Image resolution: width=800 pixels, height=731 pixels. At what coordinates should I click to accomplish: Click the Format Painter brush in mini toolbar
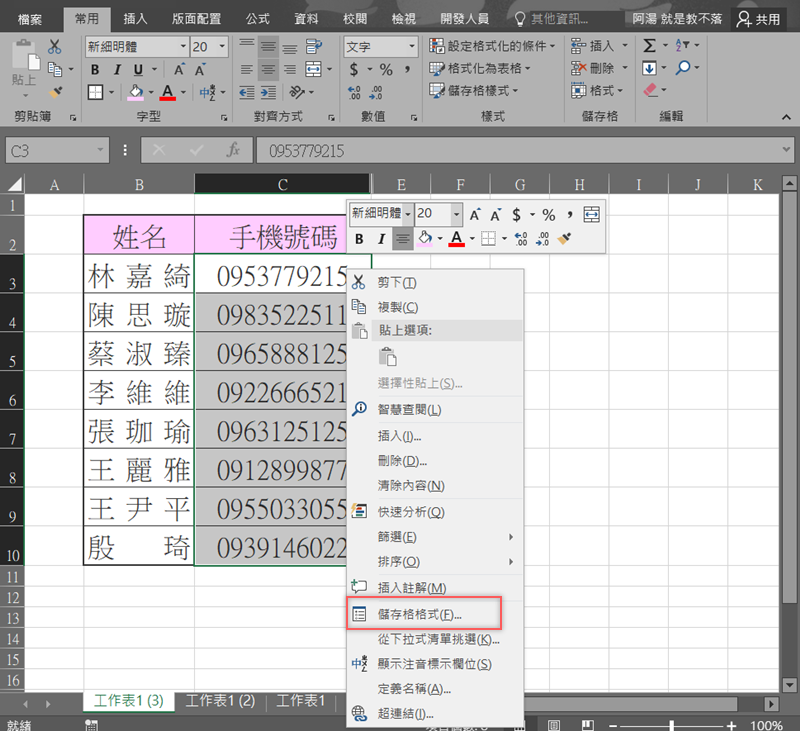[x=565, y=239]
